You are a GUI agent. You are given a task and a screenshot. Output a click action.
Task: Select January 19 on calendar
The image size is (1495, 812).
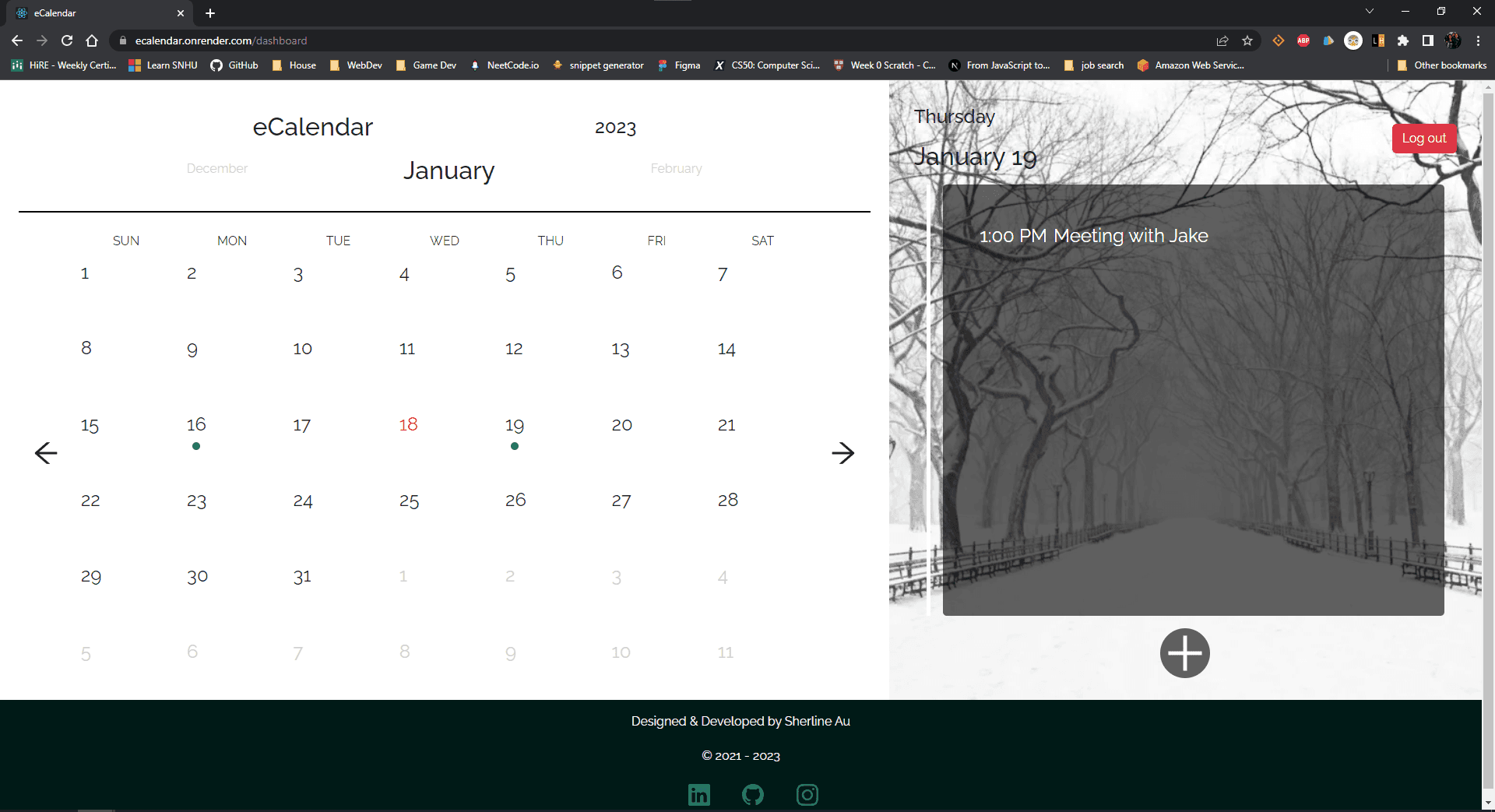pos(515,425)
